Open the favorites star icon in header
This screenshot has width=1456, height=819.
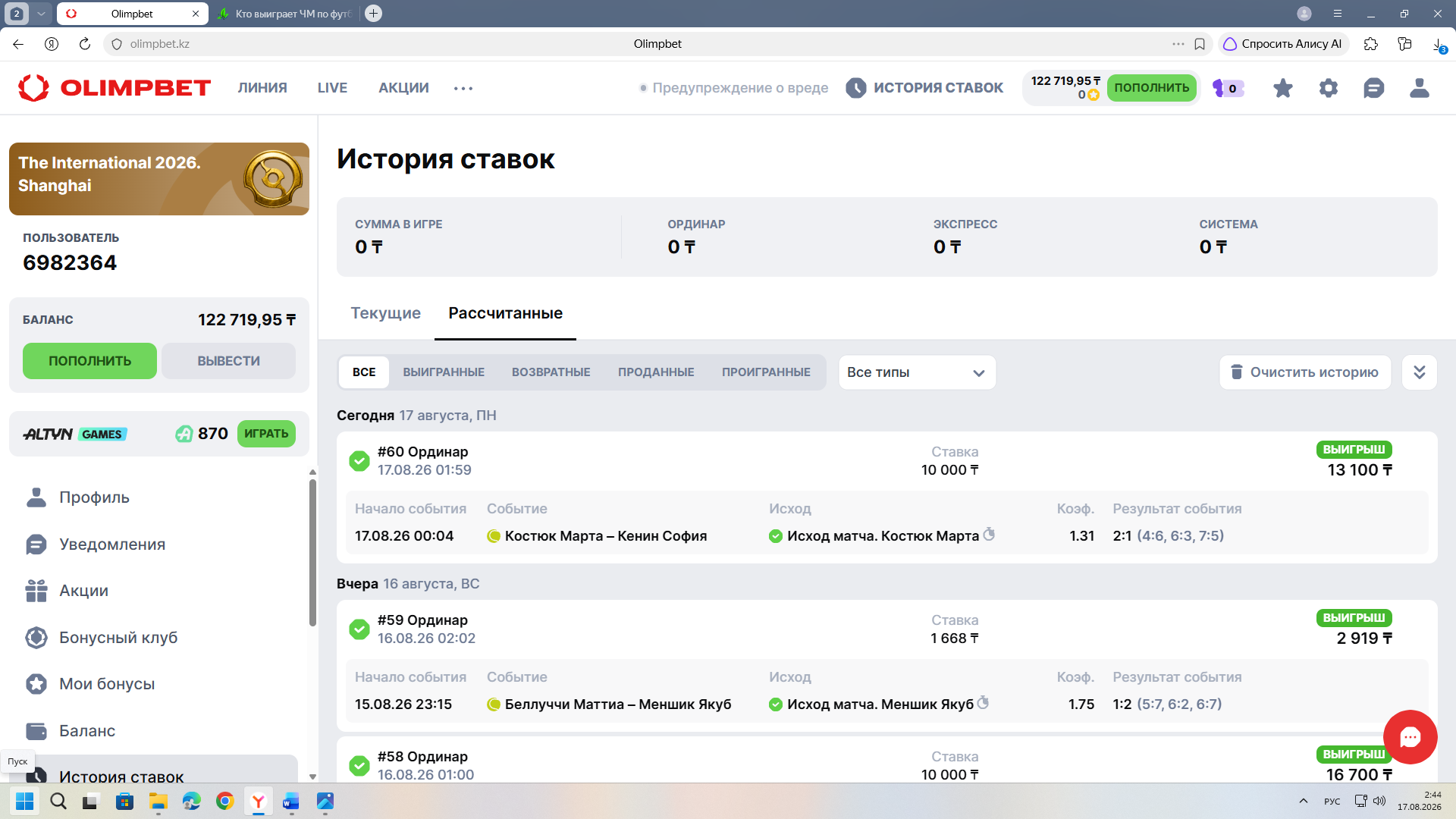(x=1282, y=88)
